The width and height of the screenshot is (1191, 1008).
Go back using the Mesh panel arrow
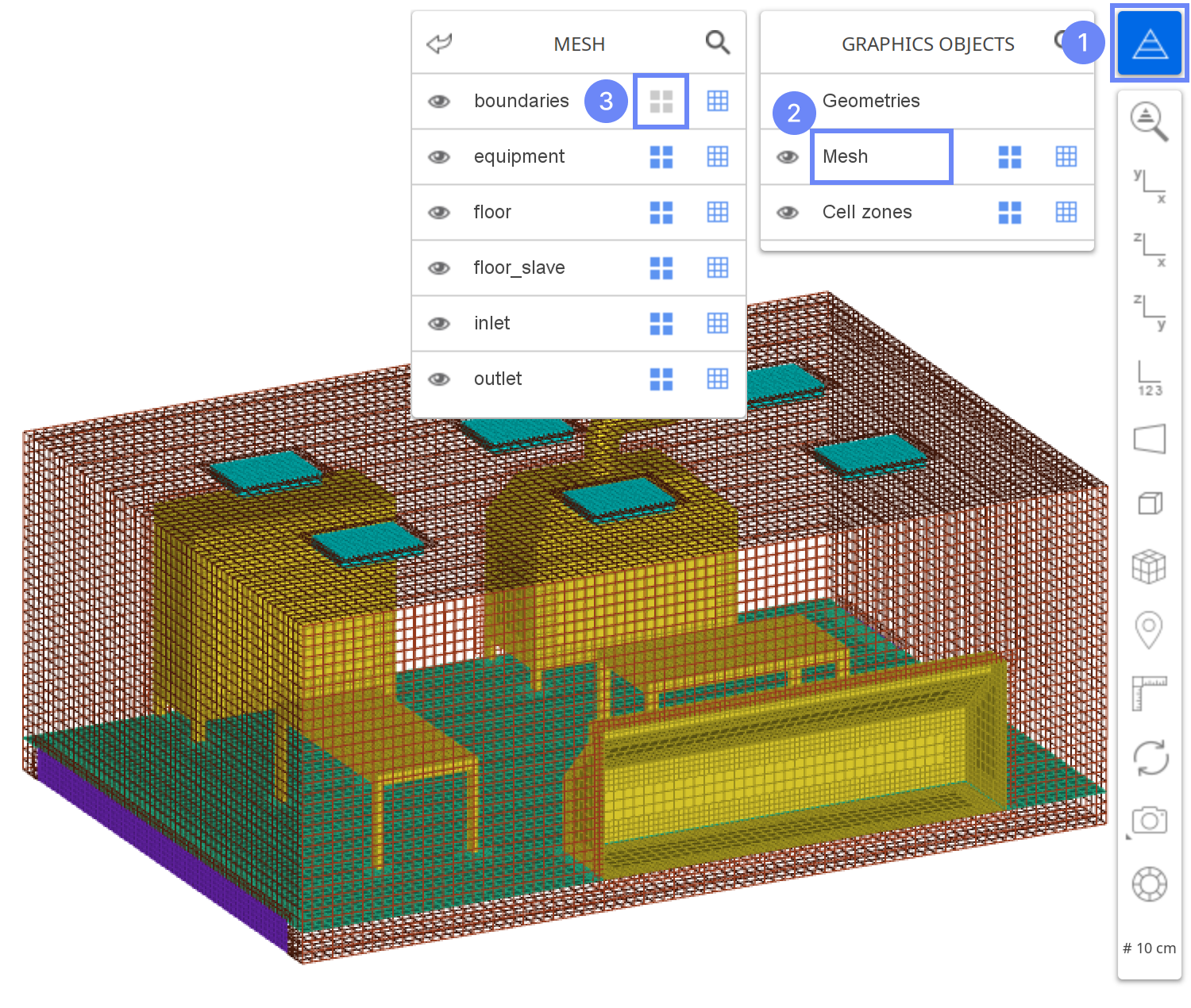click(x=439, y=44)
